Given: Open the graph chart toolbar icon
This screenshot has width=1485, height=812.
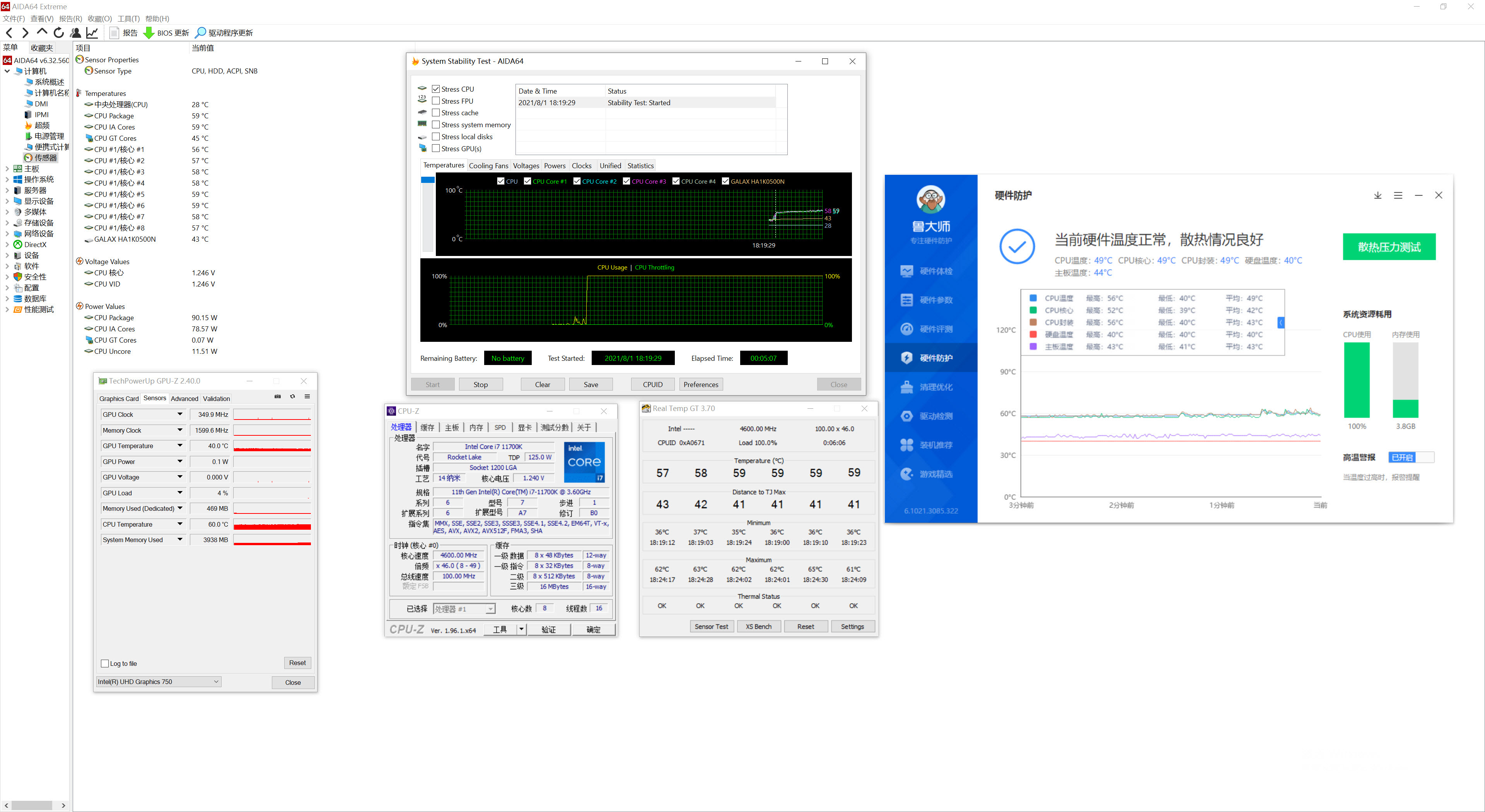Looking at the screenshot, I should [92, 33].
